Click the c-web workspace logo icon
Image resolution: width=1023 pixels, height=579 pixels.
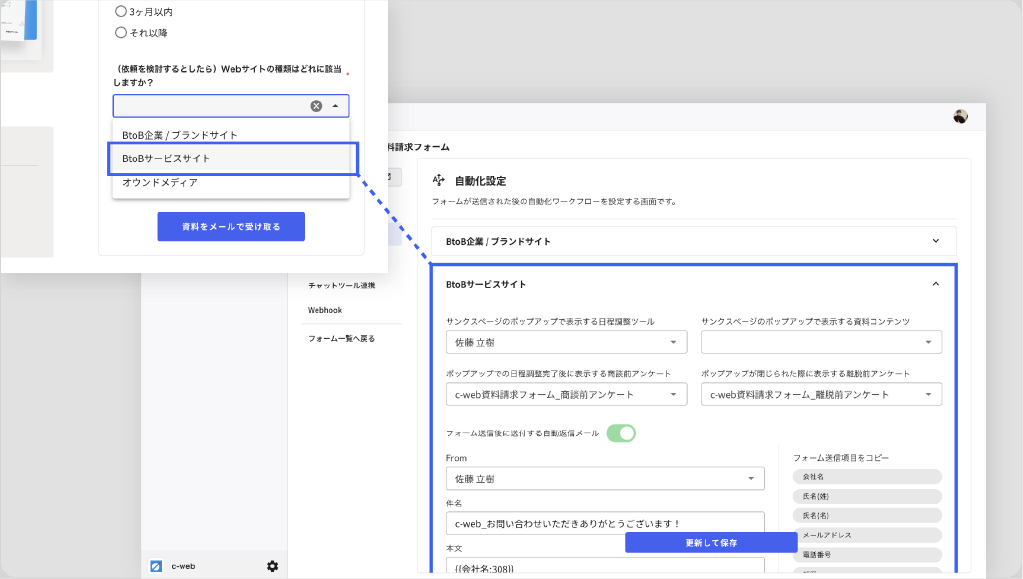pos(155,566)
